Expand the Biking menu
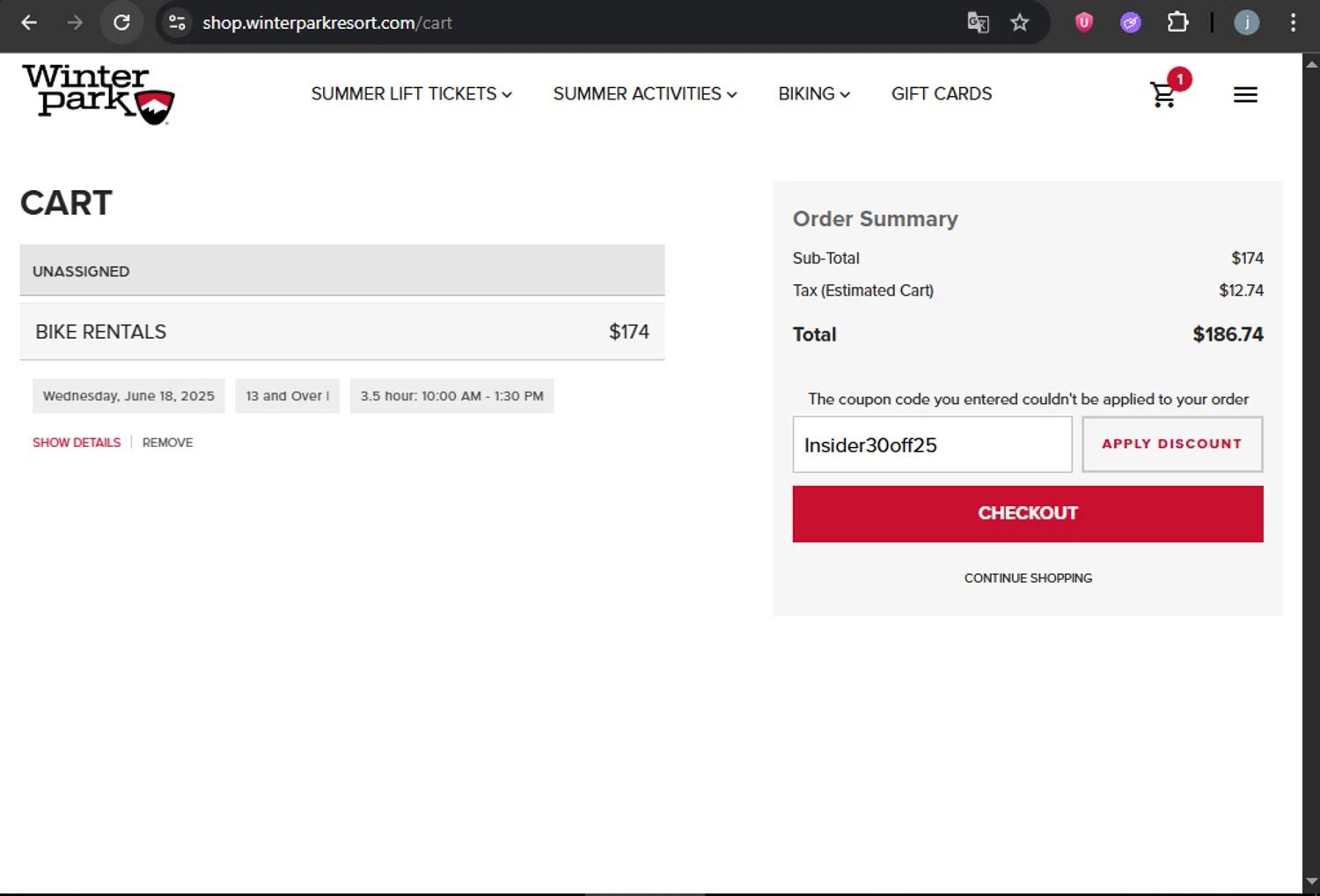The width and height of the screenshot is (1320, 896). click(x=814, y=94)
